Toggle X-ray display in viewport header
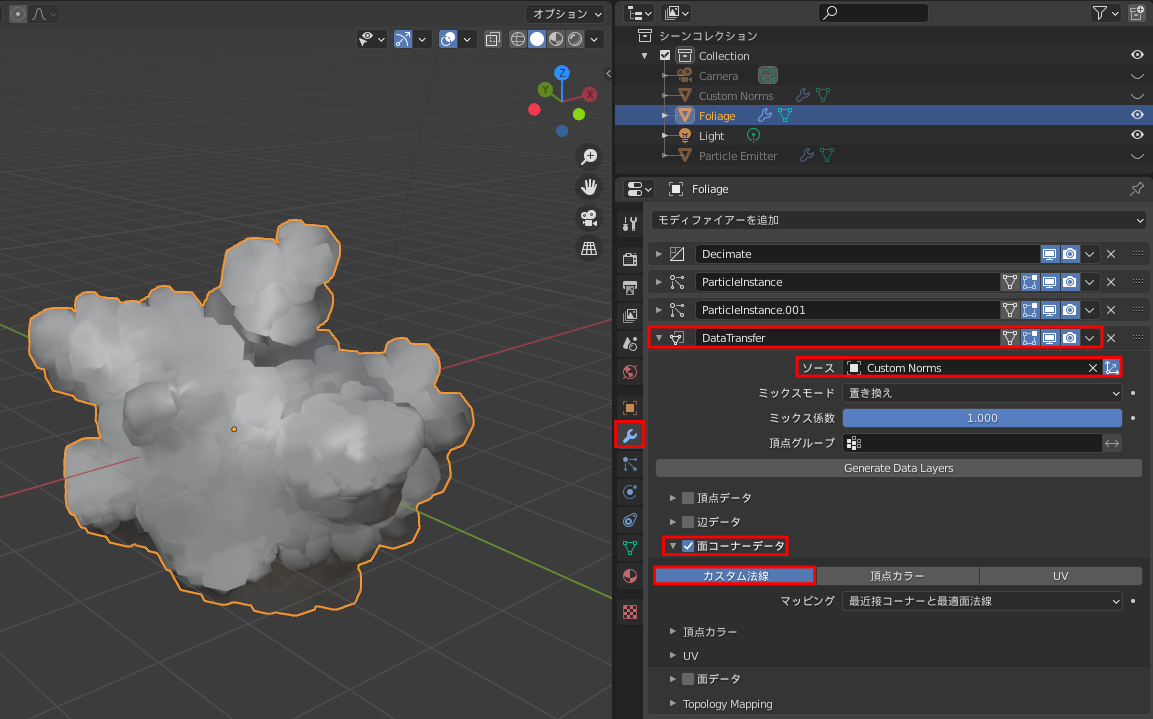Image resolution: width=1153 pixels, height=719 pixels. click(493, 39)
